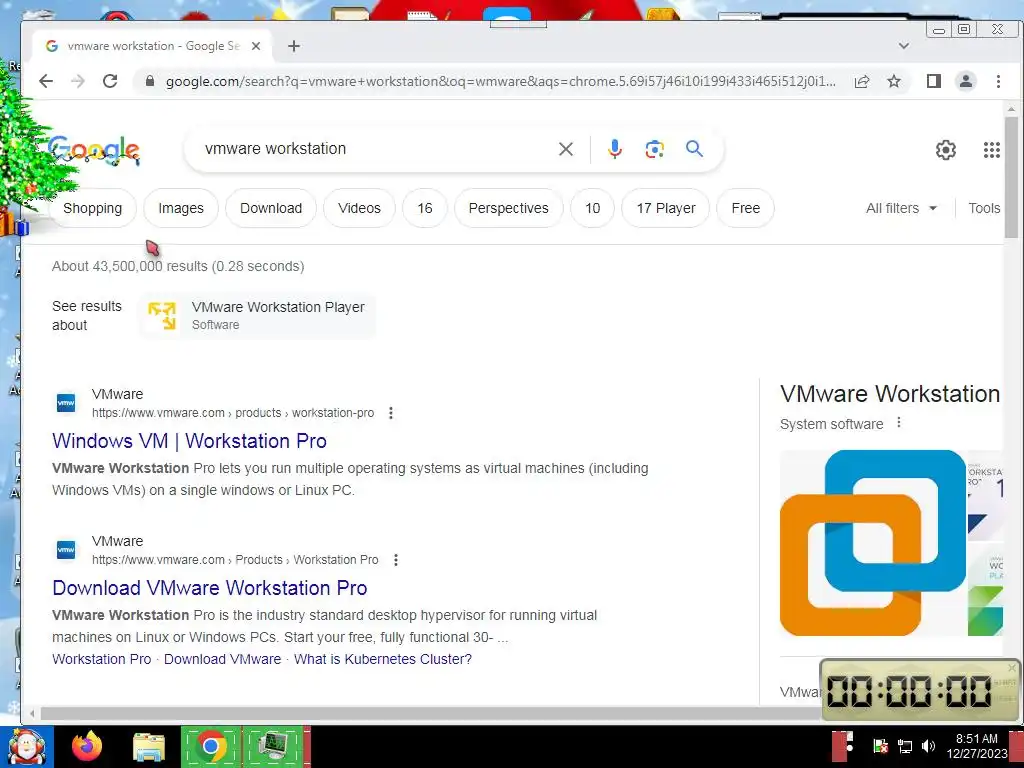Click the forward navigation arrow
The image size is (1024, 768).
[x=78, y=81]
